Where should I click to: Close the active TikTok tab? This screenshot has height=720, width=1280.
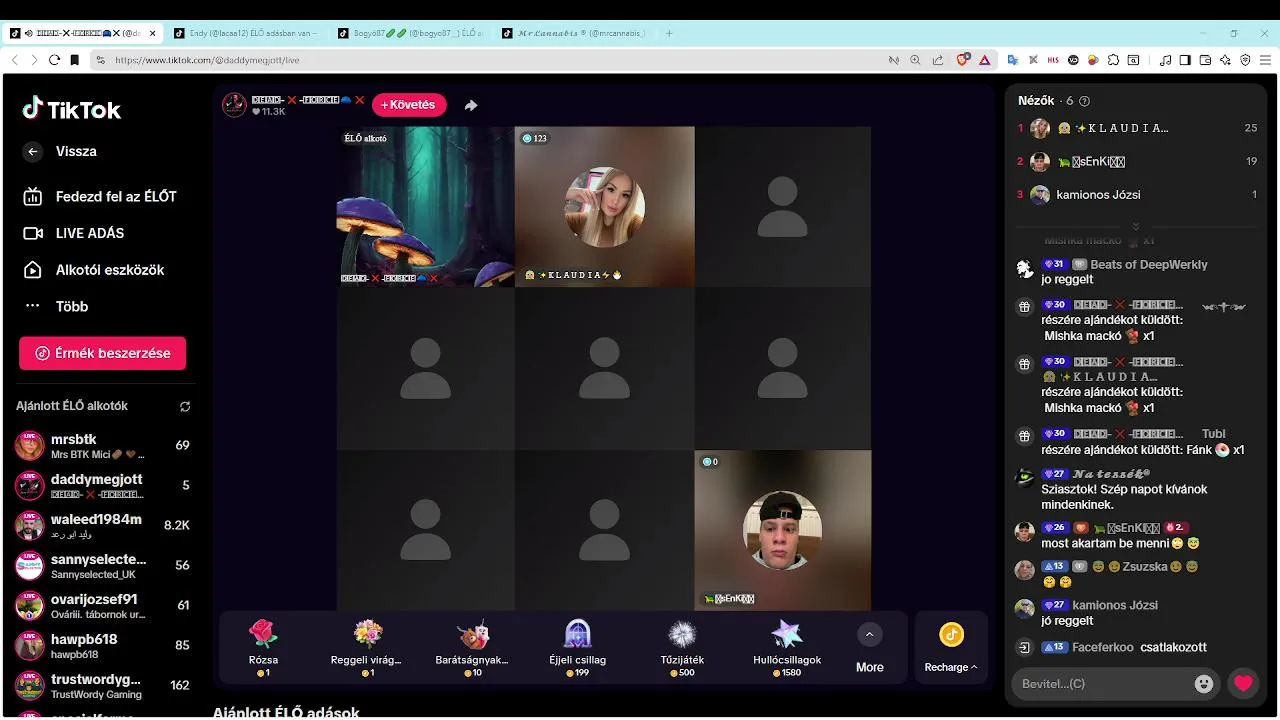pos(153,33)
